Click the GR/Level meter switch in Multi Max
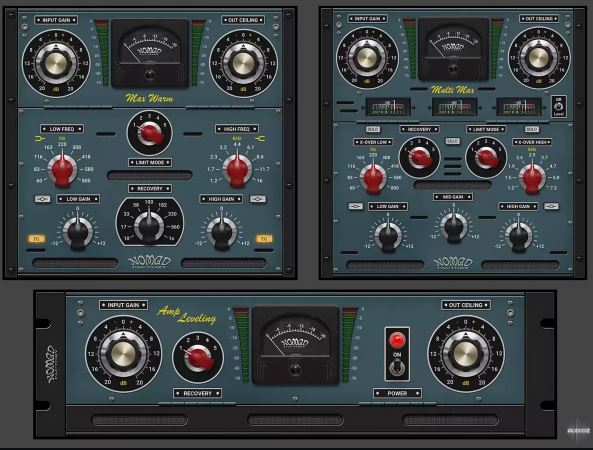The height and width of the screenshot is (450, 593). pos(559,107)
